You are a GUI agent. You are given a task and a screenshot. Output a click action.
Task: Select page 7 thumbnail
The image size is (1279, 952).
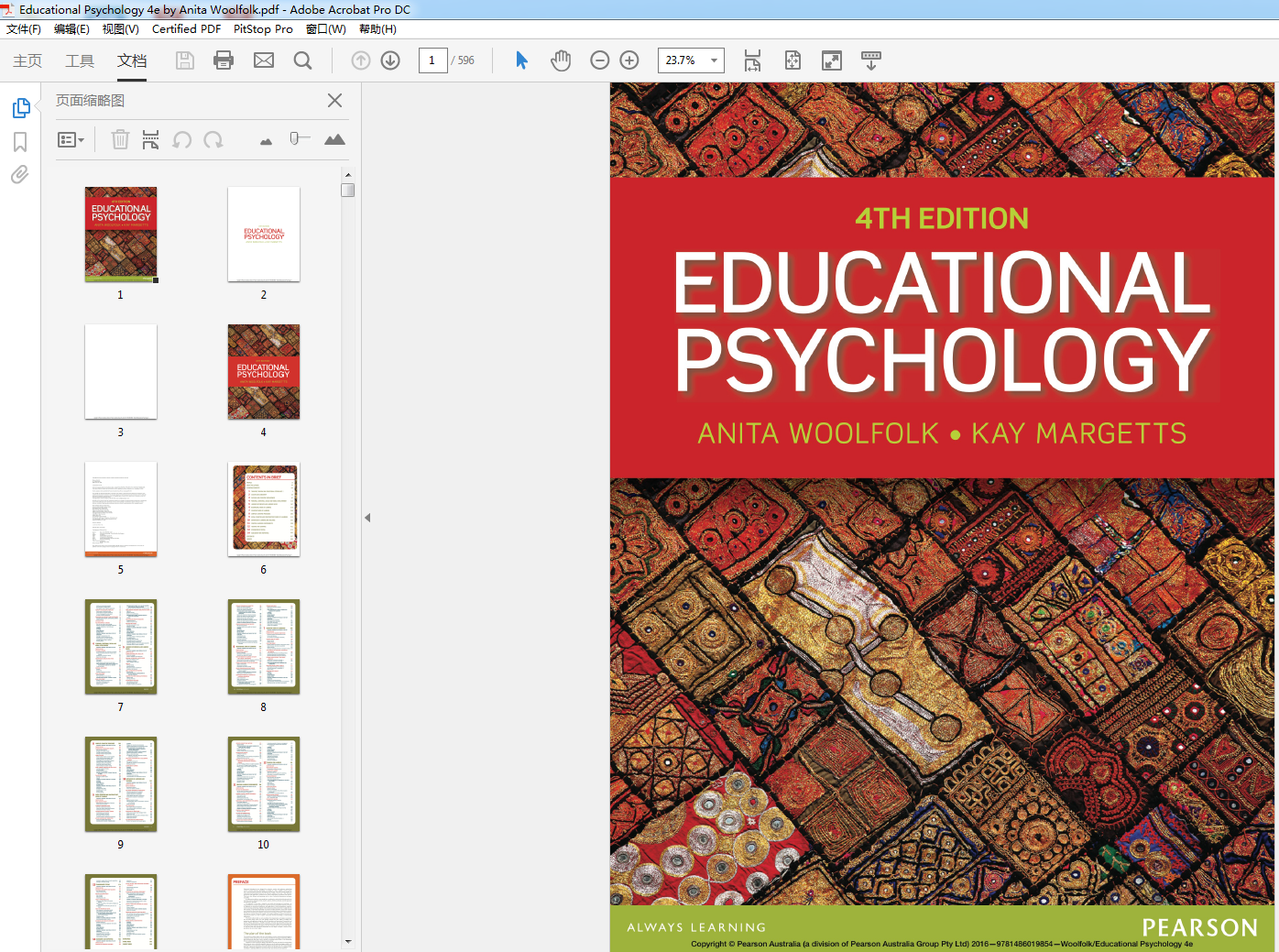tap(121, 647)
